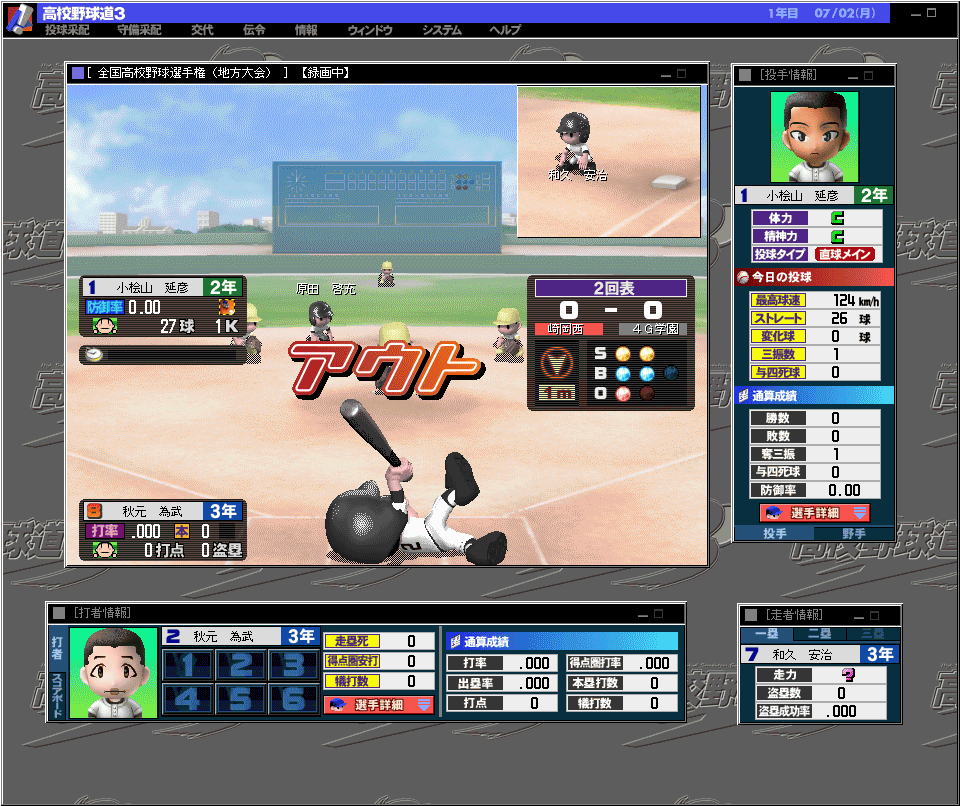Select strike zone cell 1 in batter grid
The height and width of the screenshot is (806, 960).
tap(187, 664)
